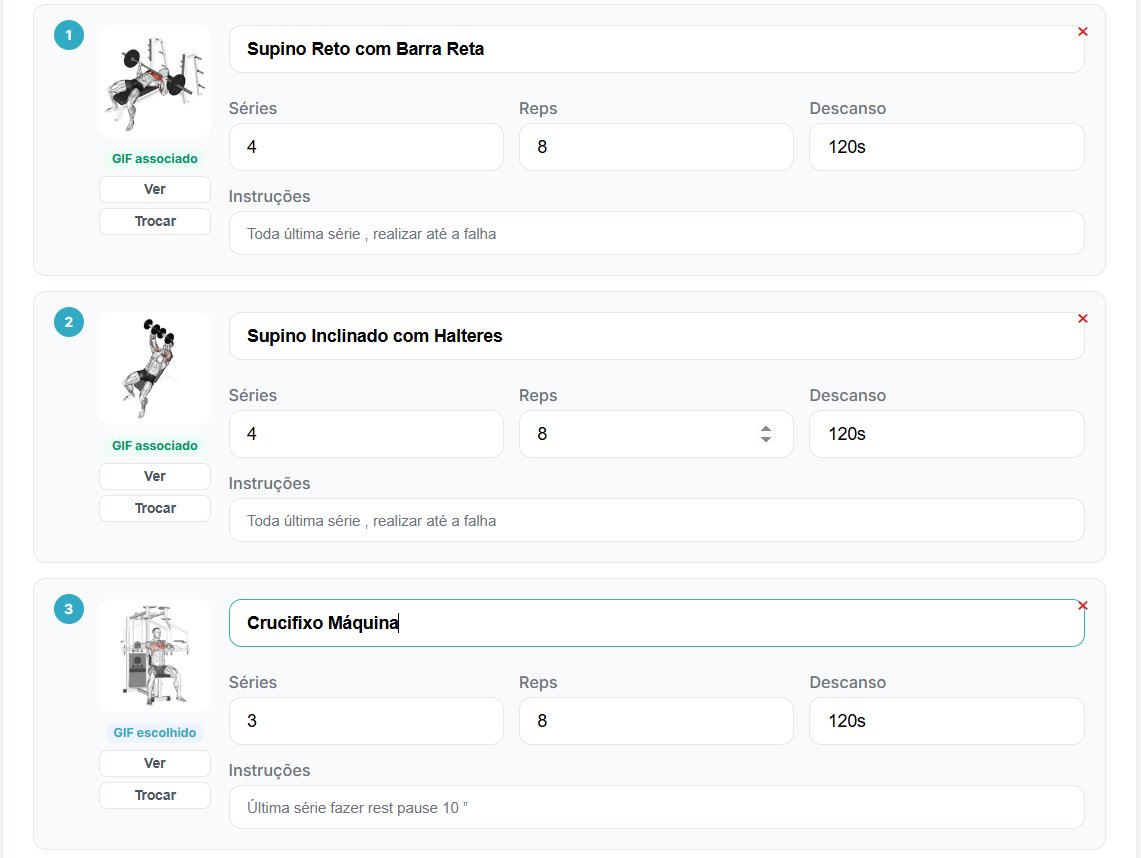Click Séries field of Supino Inclinado com Halteres
The image size is (1141, 858).
(366, 434)
